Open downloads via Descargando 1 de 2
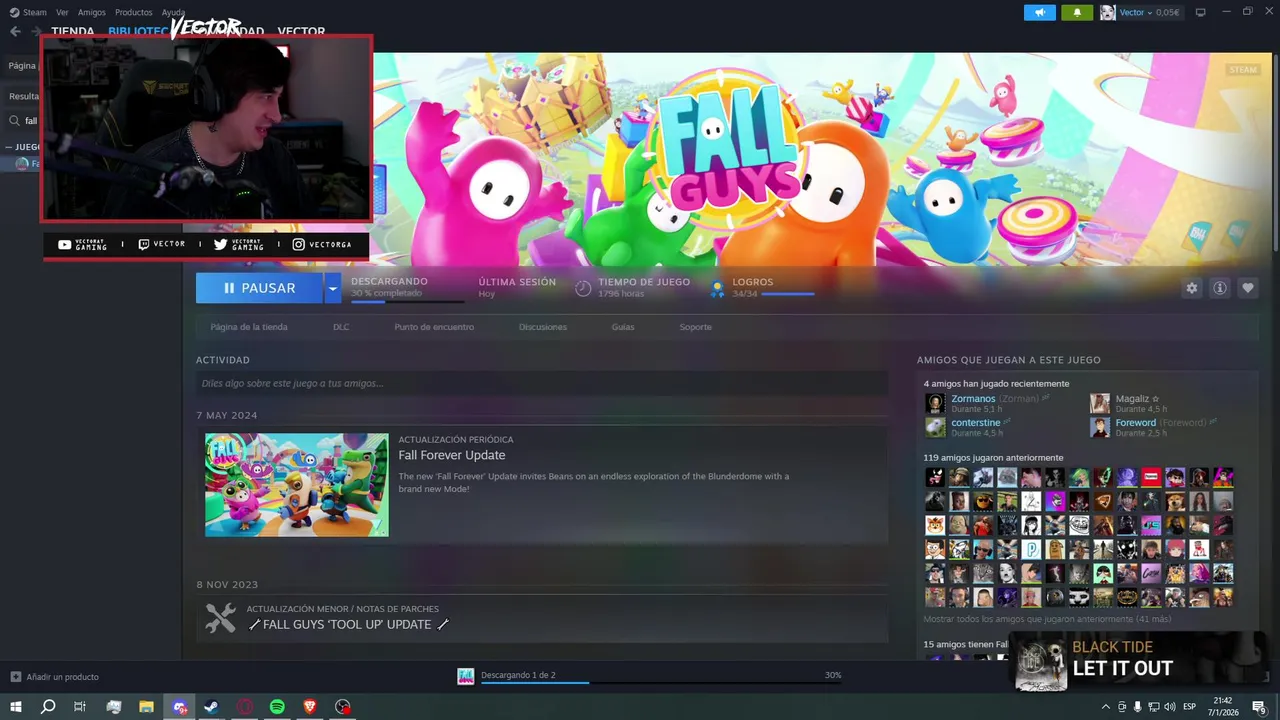The image size is (1280, 720). (x=518, y=675)
